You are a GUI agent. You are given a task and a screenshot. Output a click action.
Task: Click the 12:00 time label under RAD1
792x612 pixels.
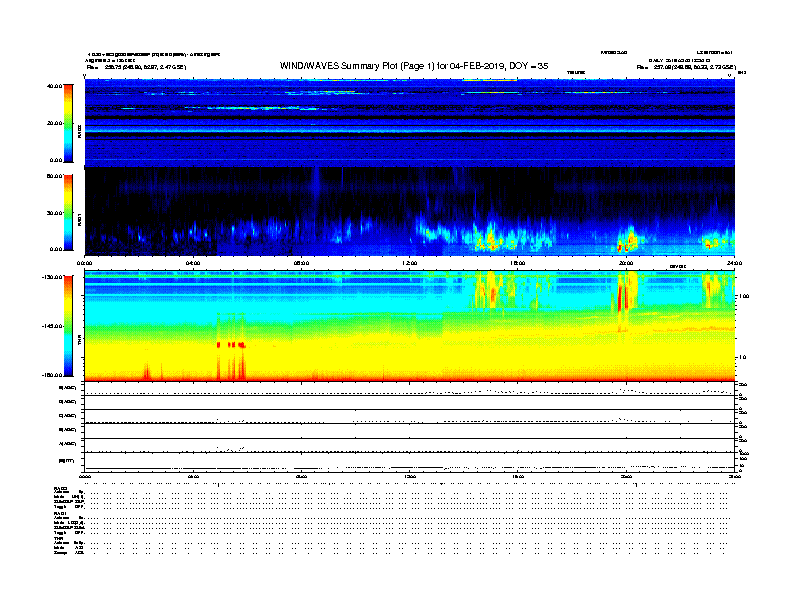409,263
